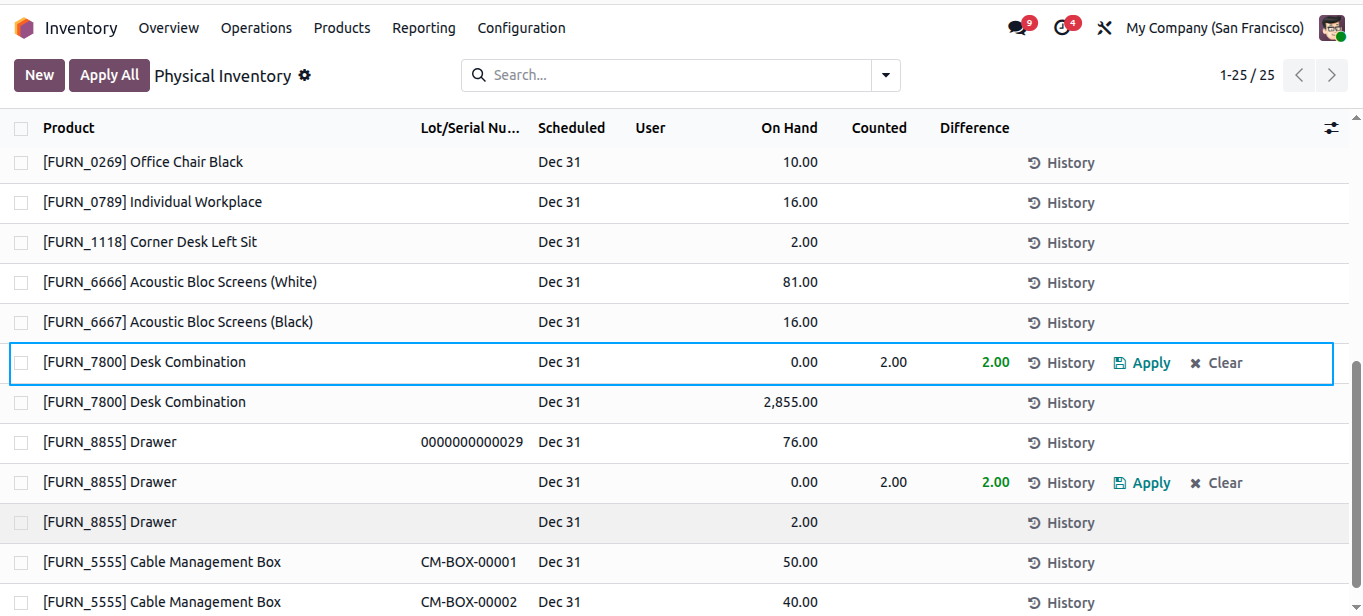Viewport: 1363px width, 616px height.
Task: Click the On Hand value 81.00
Action: coord(800,282)
